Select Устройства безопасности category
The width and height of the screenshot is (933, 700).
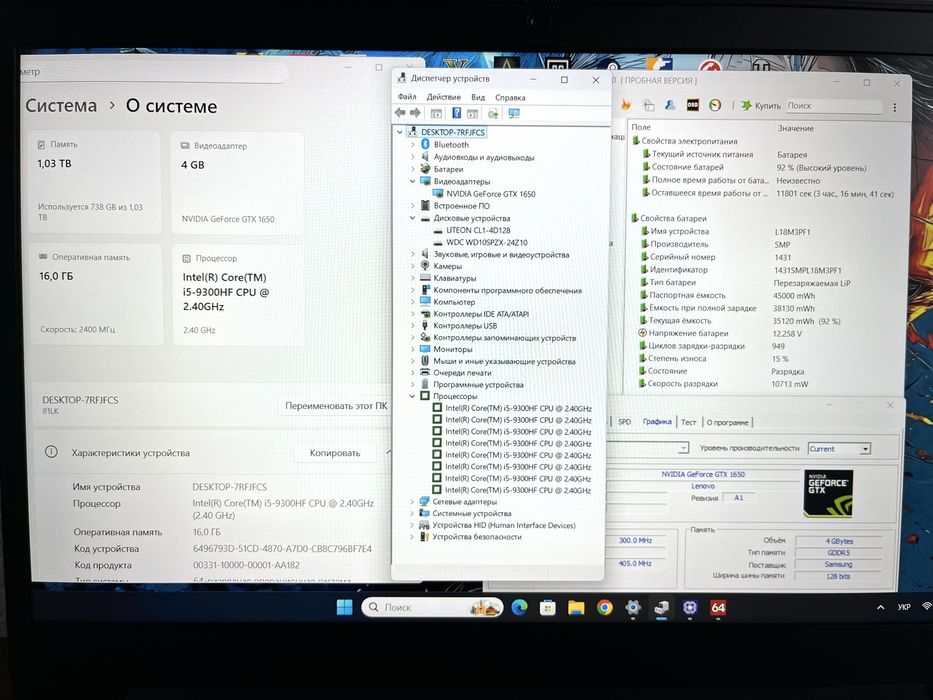477,537
